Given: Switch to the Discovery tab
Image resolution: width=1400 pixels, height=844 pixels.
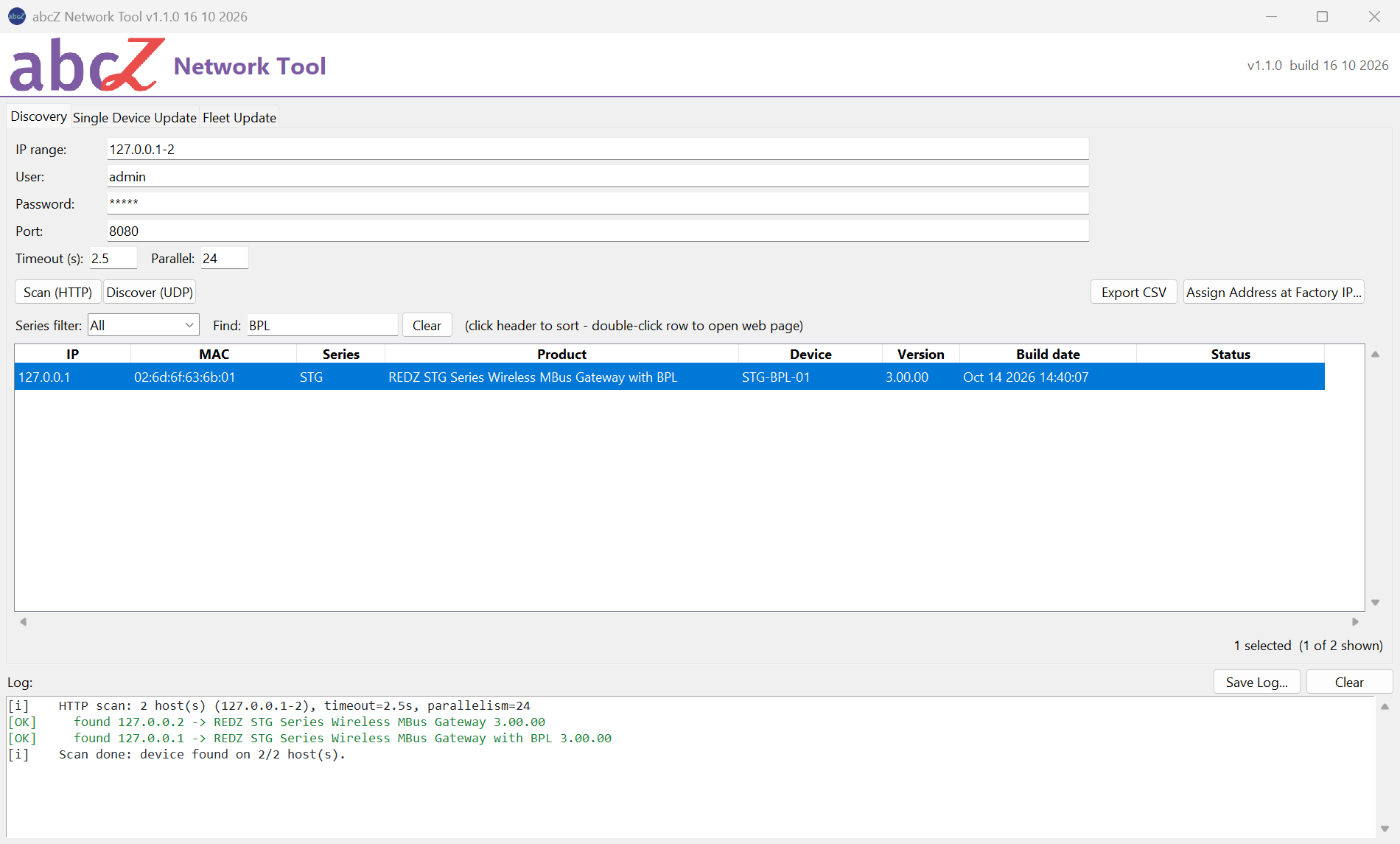Looking at the screenshot, I should 38,116.
